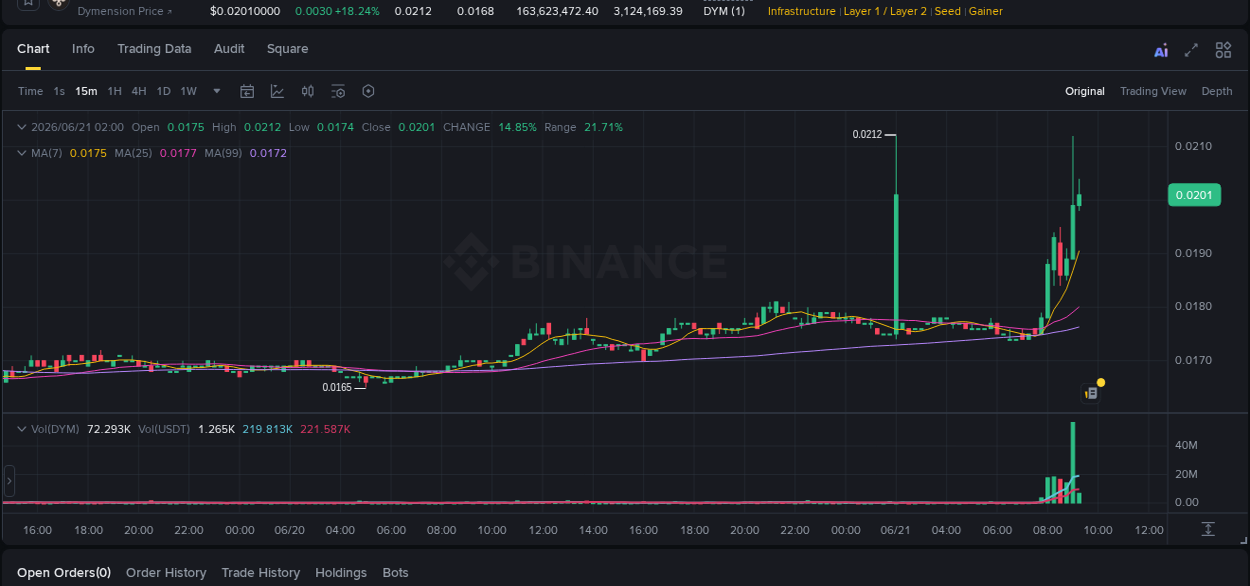
Task: Click the MA(99) legend value
Action: (x=268, y=153)
